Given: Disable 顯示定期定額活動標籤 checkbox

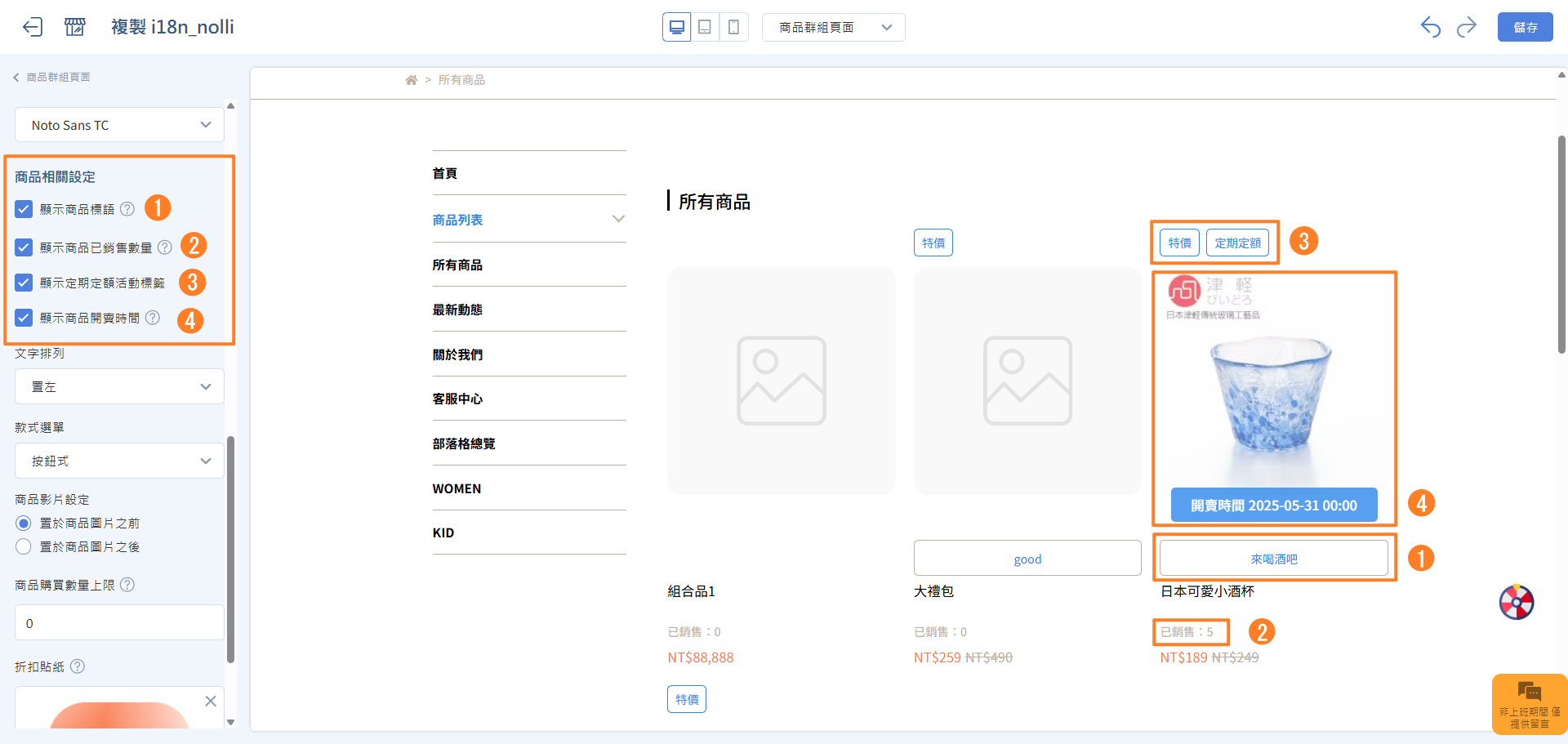Looking at the screenshot, I should tap(24, 283).
